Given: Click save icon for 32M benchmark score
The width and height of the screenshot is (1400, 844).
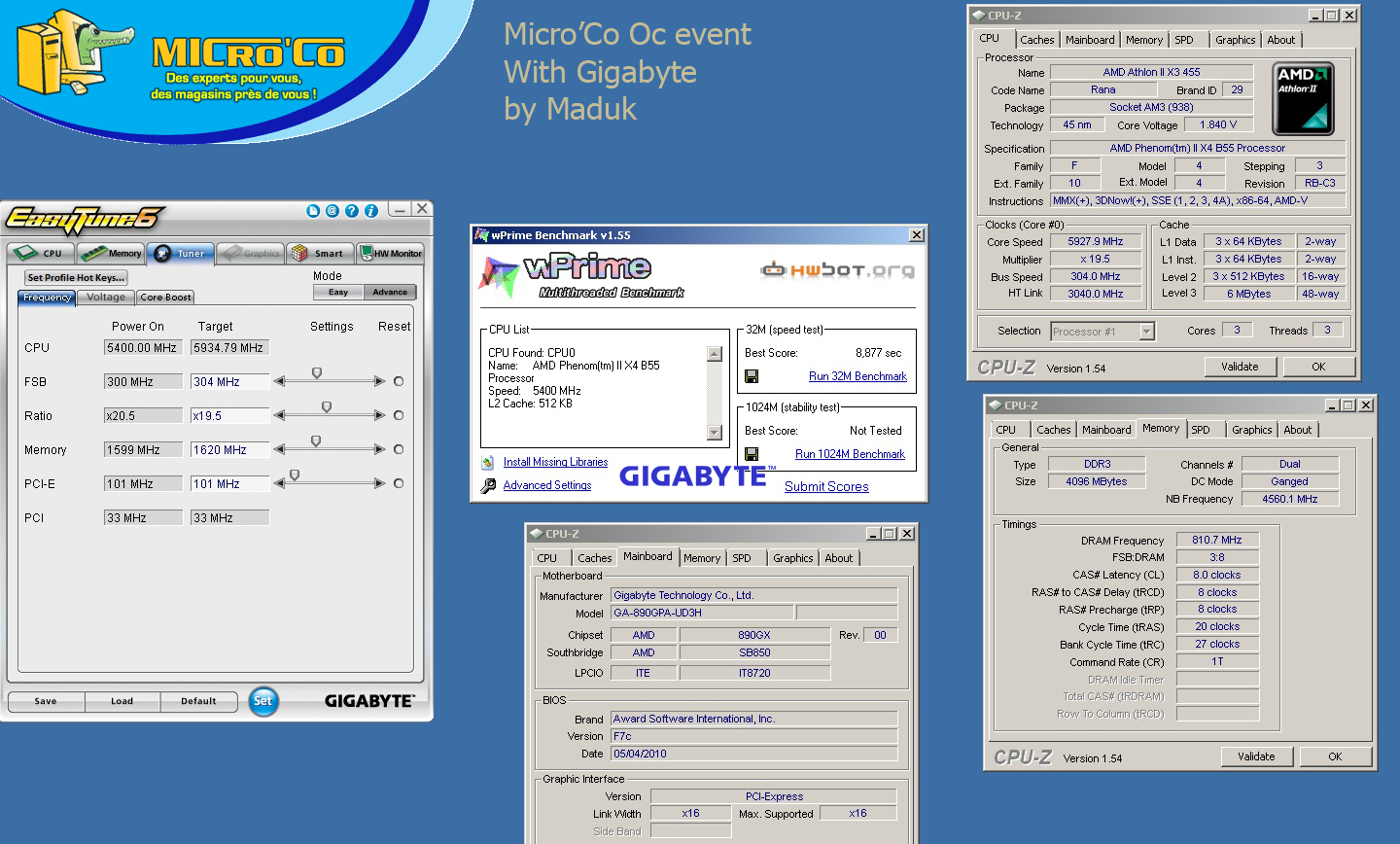Looking at the screenshot, I should 752,376.
